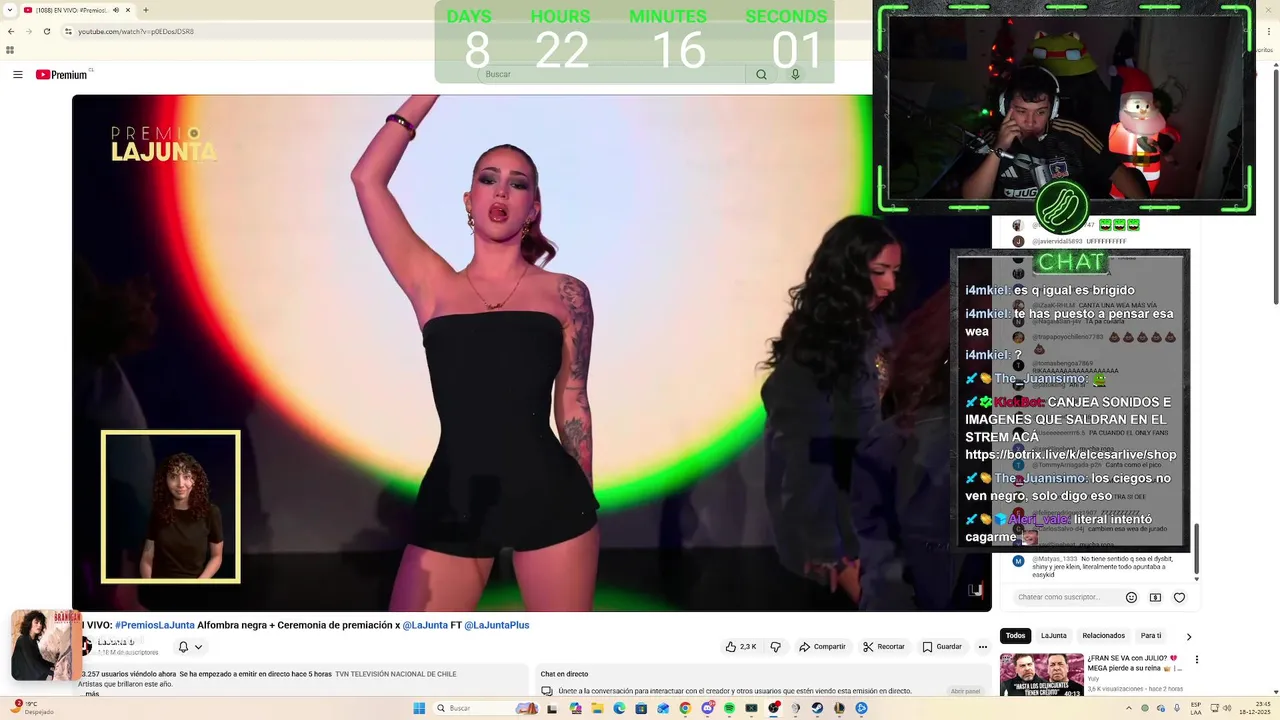This screenshot has width=1280, height=720.
Task: Clip the video with Recortar
Action: coord(884,647)
